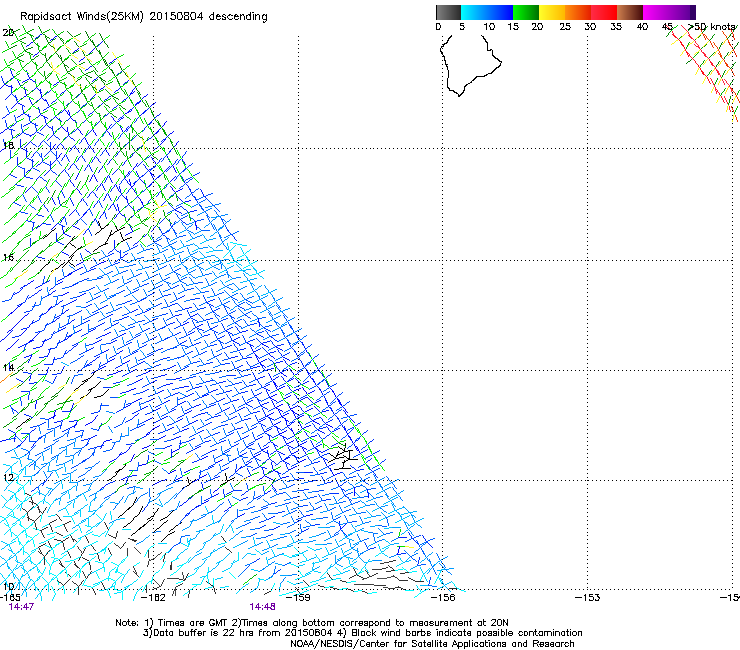Image resolution: width=740 pixels, height=650 pixels.
Task: Click the cyan-to-blue 5–15 knots color bar segment
Action: [x=487, y=12]
